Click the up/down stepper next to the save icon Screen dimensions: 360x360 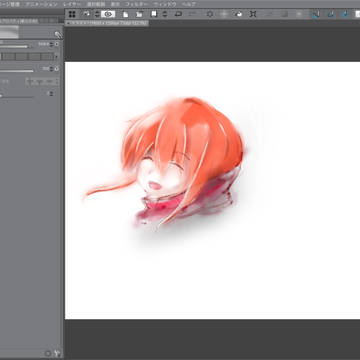tap(165, 14)
